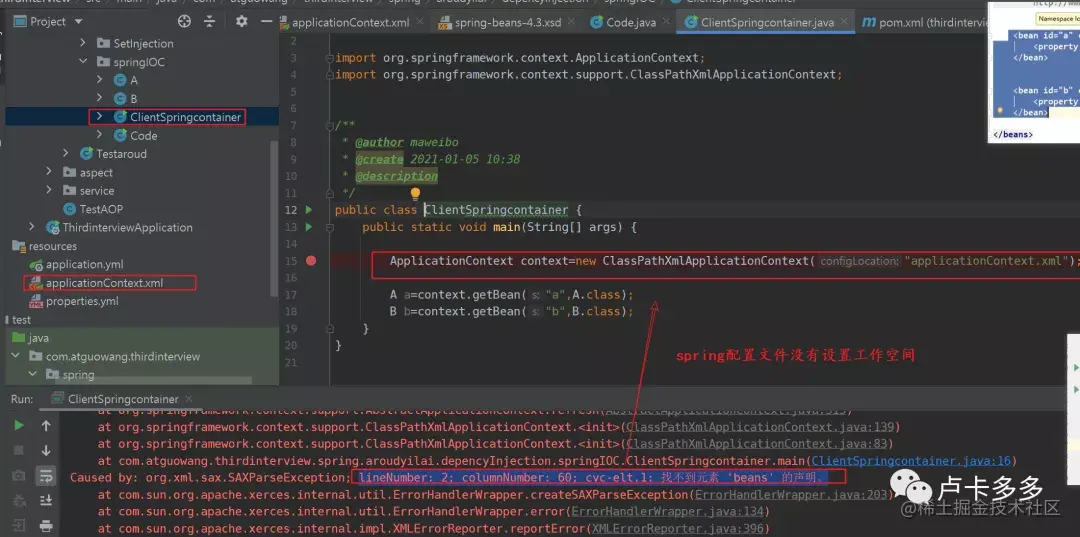Expand ThirdinterviewApplication node arrow
Image resolution: width=1080 pixels, height=537 pixels.
[x=32, y=227]
